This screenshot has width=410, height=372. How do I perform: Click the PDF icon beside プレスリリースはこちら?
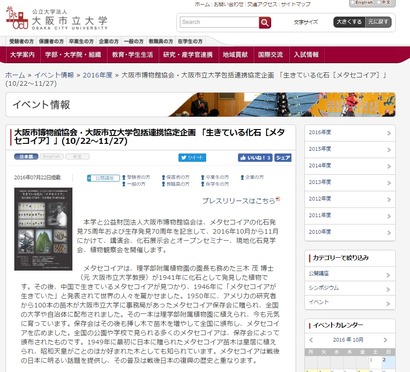(x=278, y=199)
